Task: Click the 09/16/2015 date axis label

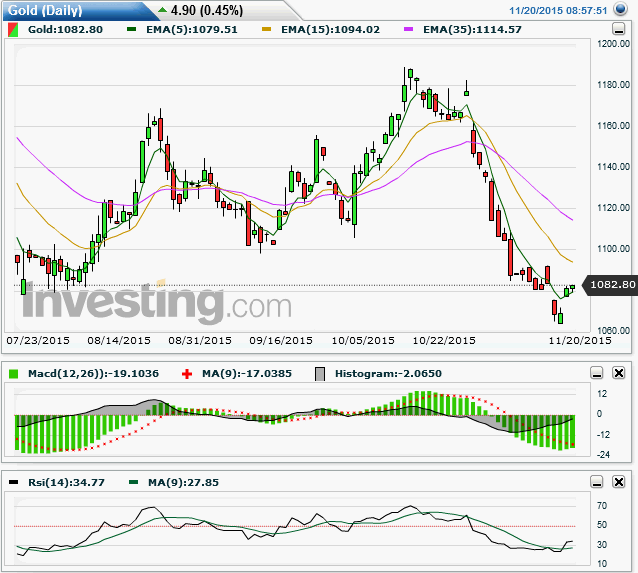Action: click(281, 341)
